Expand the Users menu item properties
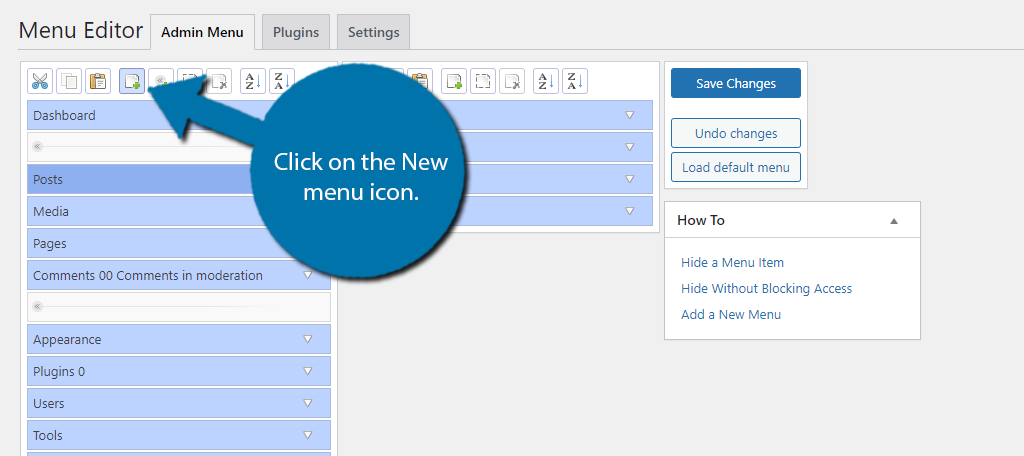The height and width of the screenshot is (456, 1024). point(308,403)
